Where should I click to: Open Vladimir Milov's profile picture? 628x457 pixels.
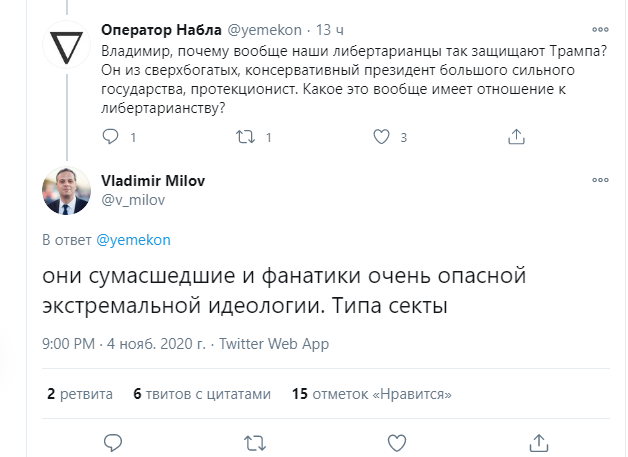pyautogui.click(x=66, y=188)
